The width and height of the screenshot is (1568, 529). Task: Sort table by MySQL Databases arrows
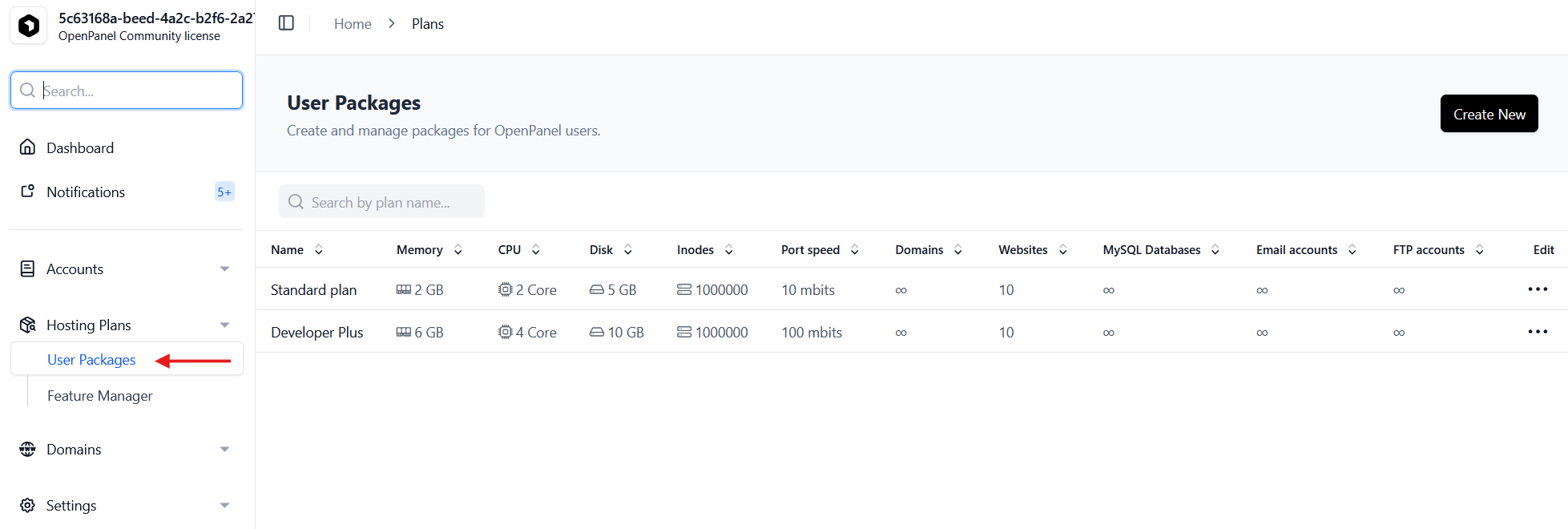click(1215, 250)
